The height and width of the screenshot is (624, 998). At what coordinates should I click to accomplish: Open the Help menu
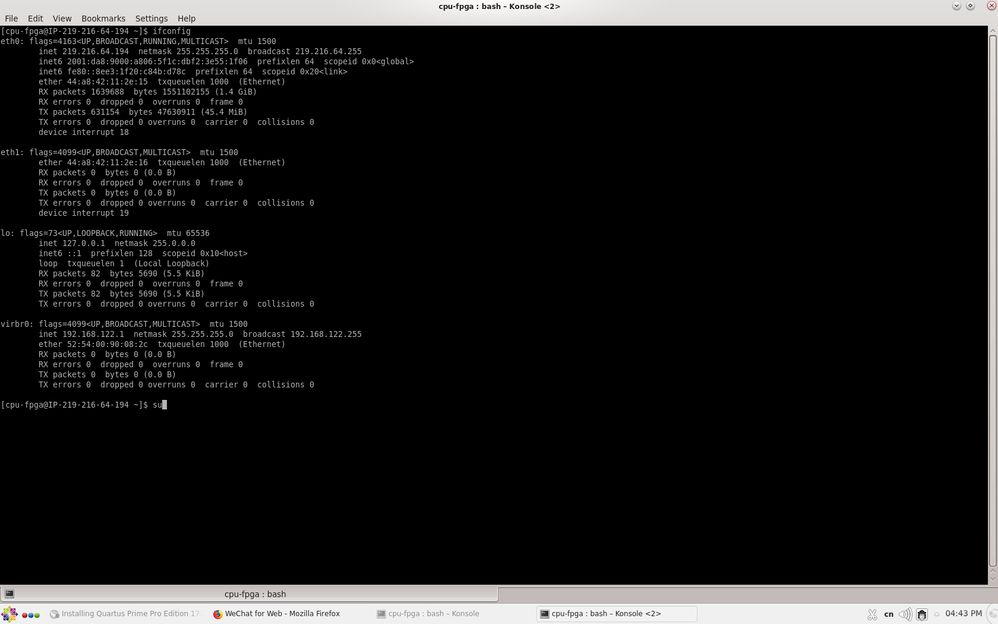pos(186,18)
